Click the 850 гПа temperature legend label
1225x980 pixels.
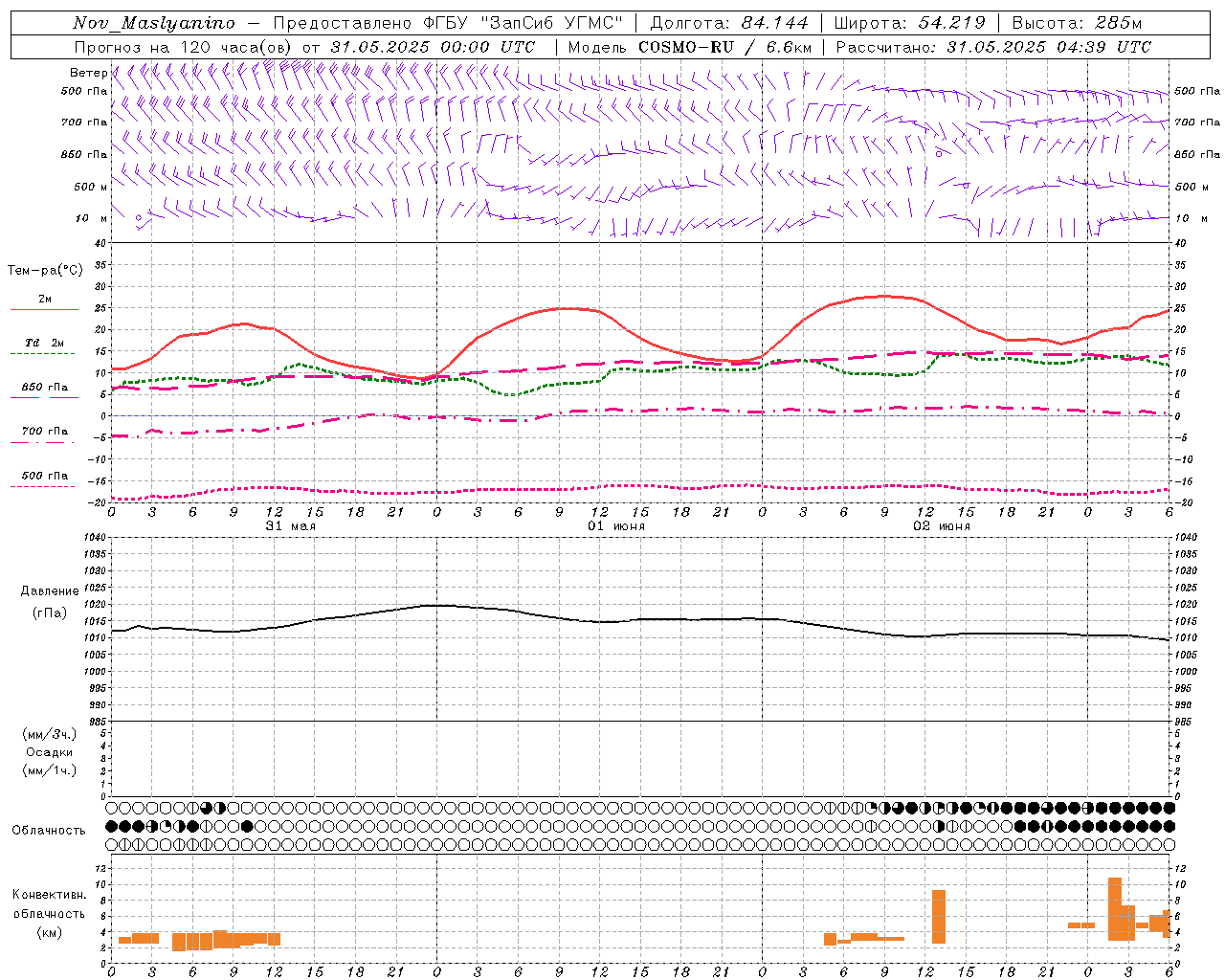click(x=45, y=388)
